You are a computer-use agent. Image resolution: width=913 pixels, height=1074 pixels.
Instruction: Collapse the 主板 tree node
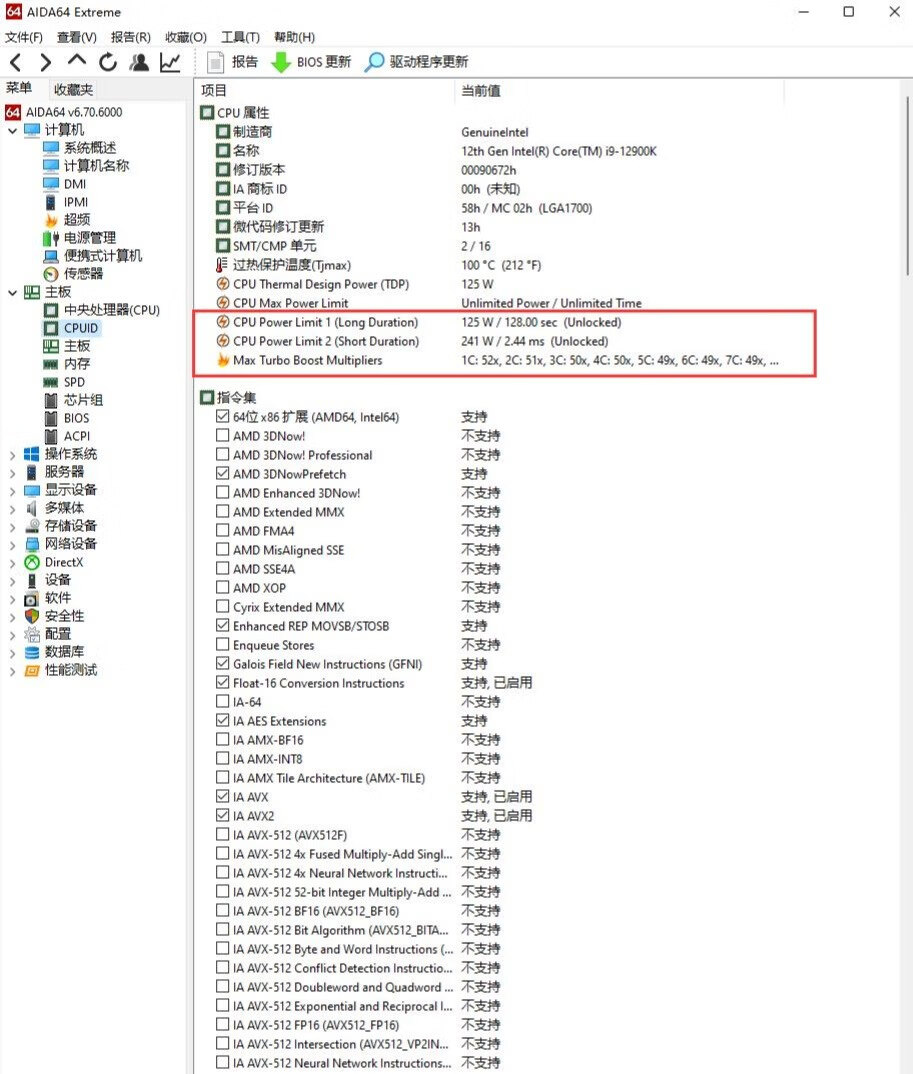click(x=12, y=292)
